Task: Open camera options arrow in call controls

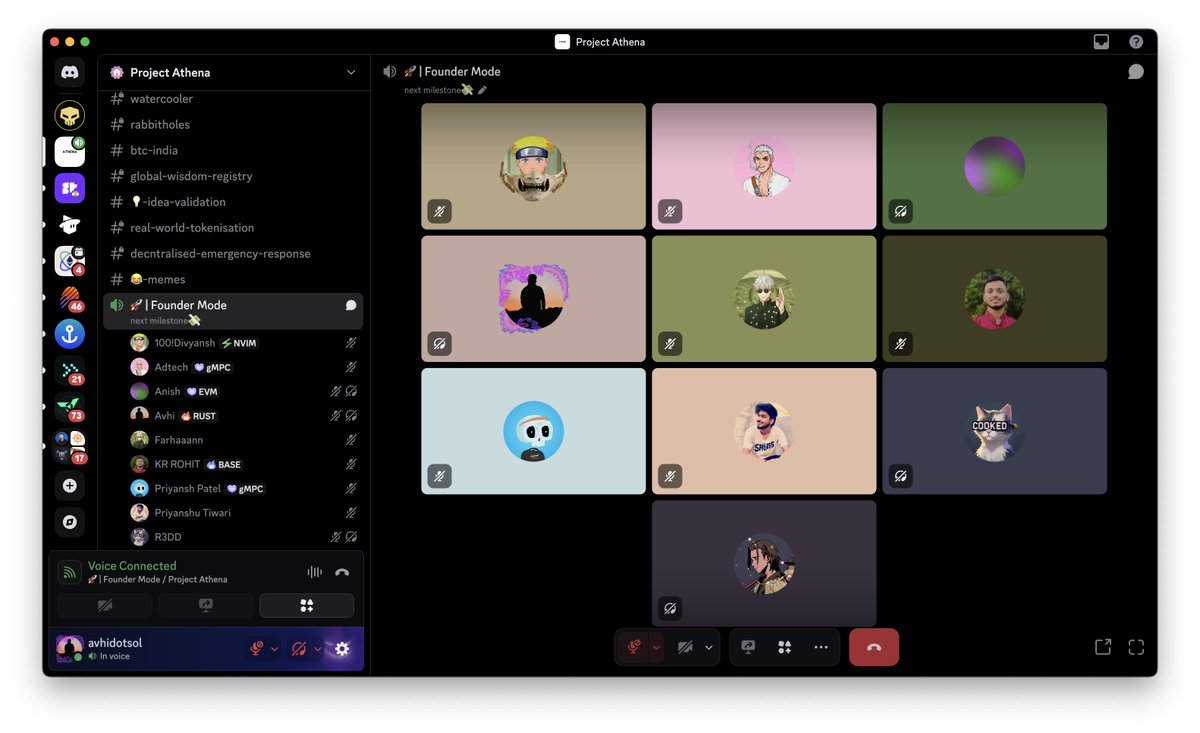Action: [709, 647]
